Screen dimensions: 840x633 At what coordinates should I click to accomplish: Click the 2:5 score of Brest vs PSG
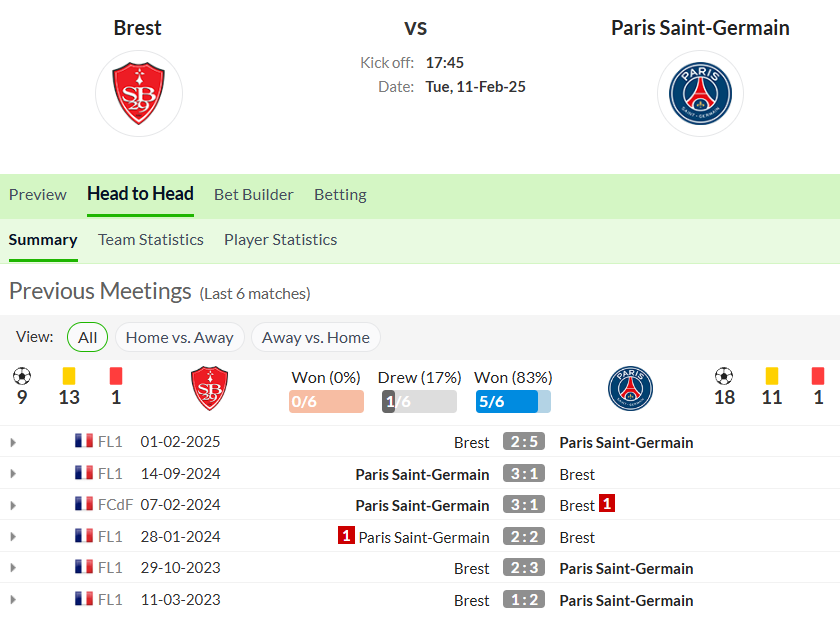click(524, 442)
